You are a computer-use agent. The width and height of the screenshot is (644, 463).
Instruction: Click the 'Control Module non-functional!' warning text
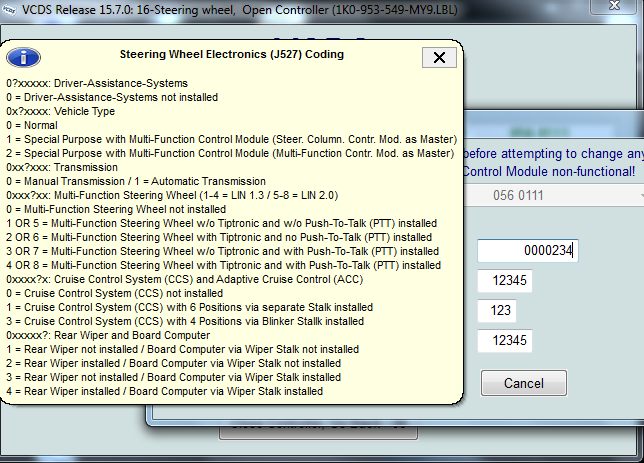[549, 171]
